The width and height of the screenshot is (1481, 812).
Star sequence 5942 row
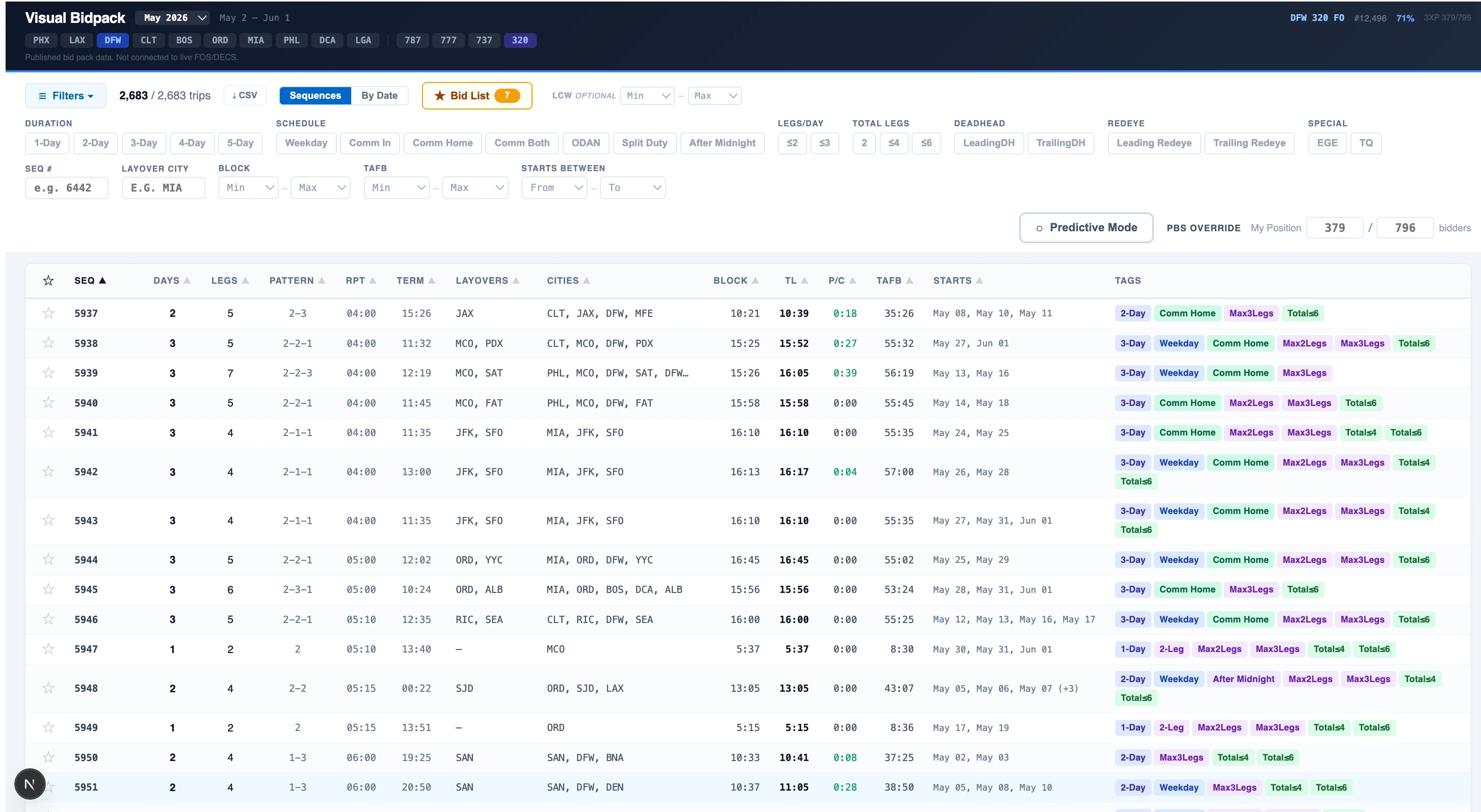click(48, 472)
